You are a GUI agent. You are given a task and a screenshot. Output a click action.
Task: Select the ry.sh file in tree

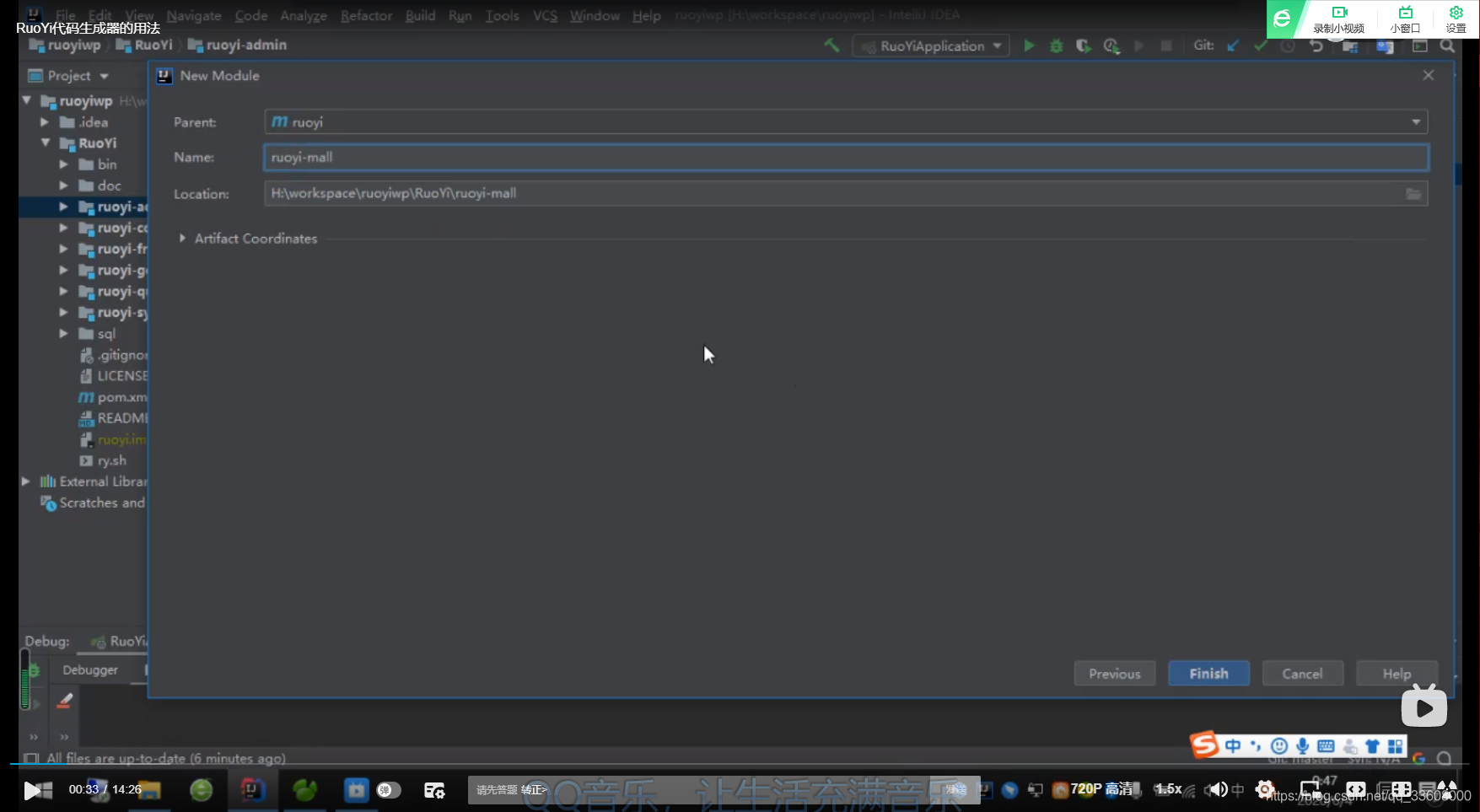tap(103, 460)
